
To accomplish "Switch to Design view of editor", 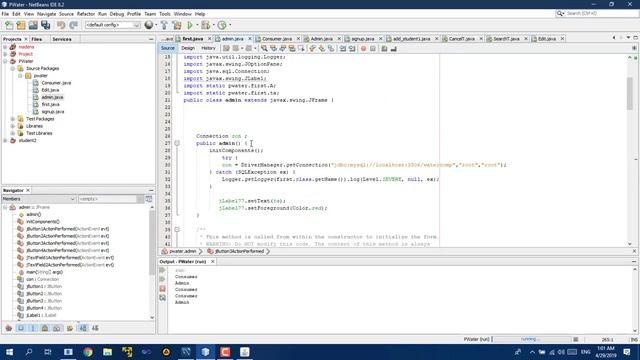I will tap(188, 48).
